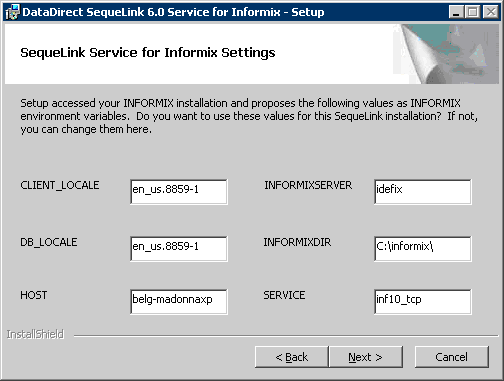
Task: Click the INFORMIXSERVER label
Action: (308, 185)
